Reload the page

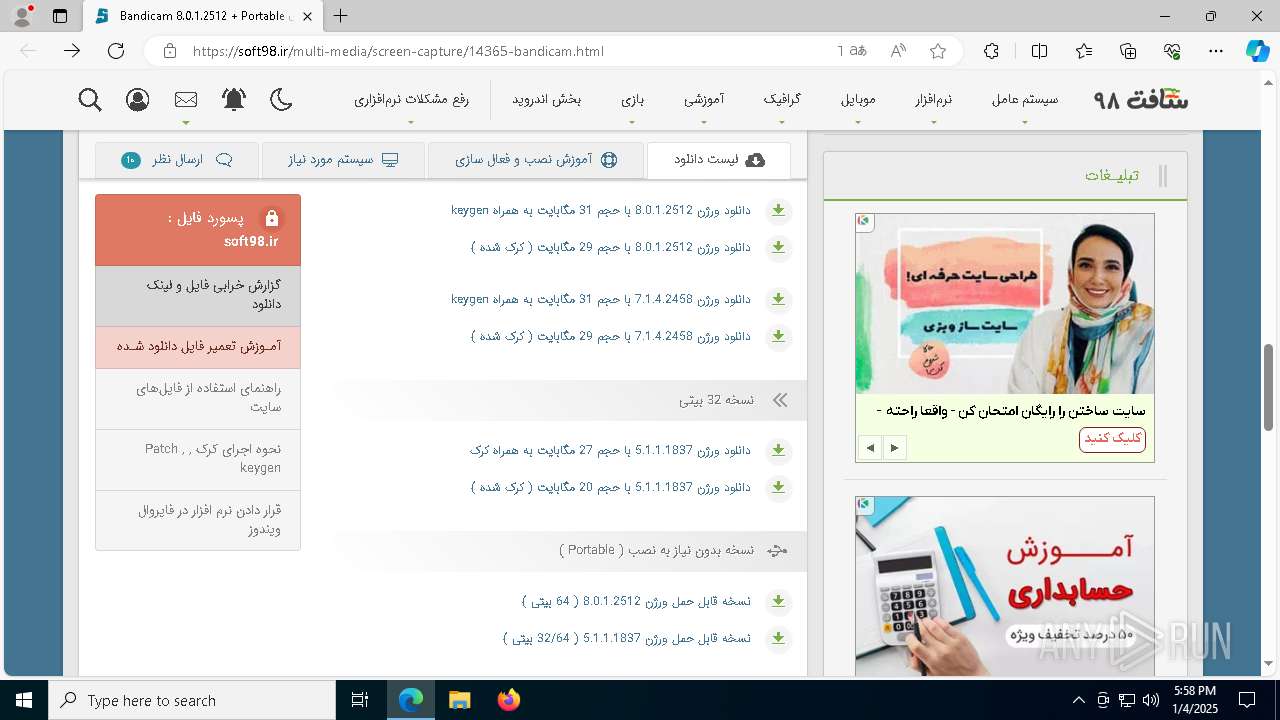116,51
